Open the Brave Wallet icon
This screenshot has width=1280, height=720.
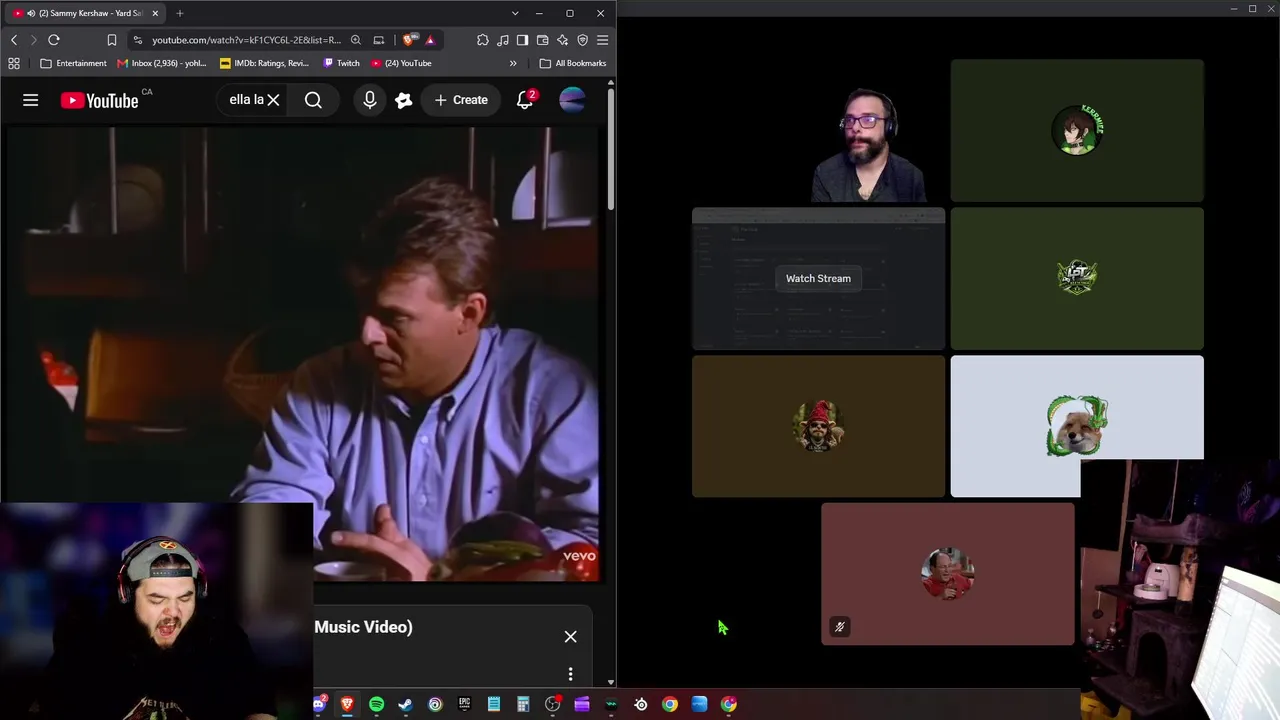(x=543, y=40)
